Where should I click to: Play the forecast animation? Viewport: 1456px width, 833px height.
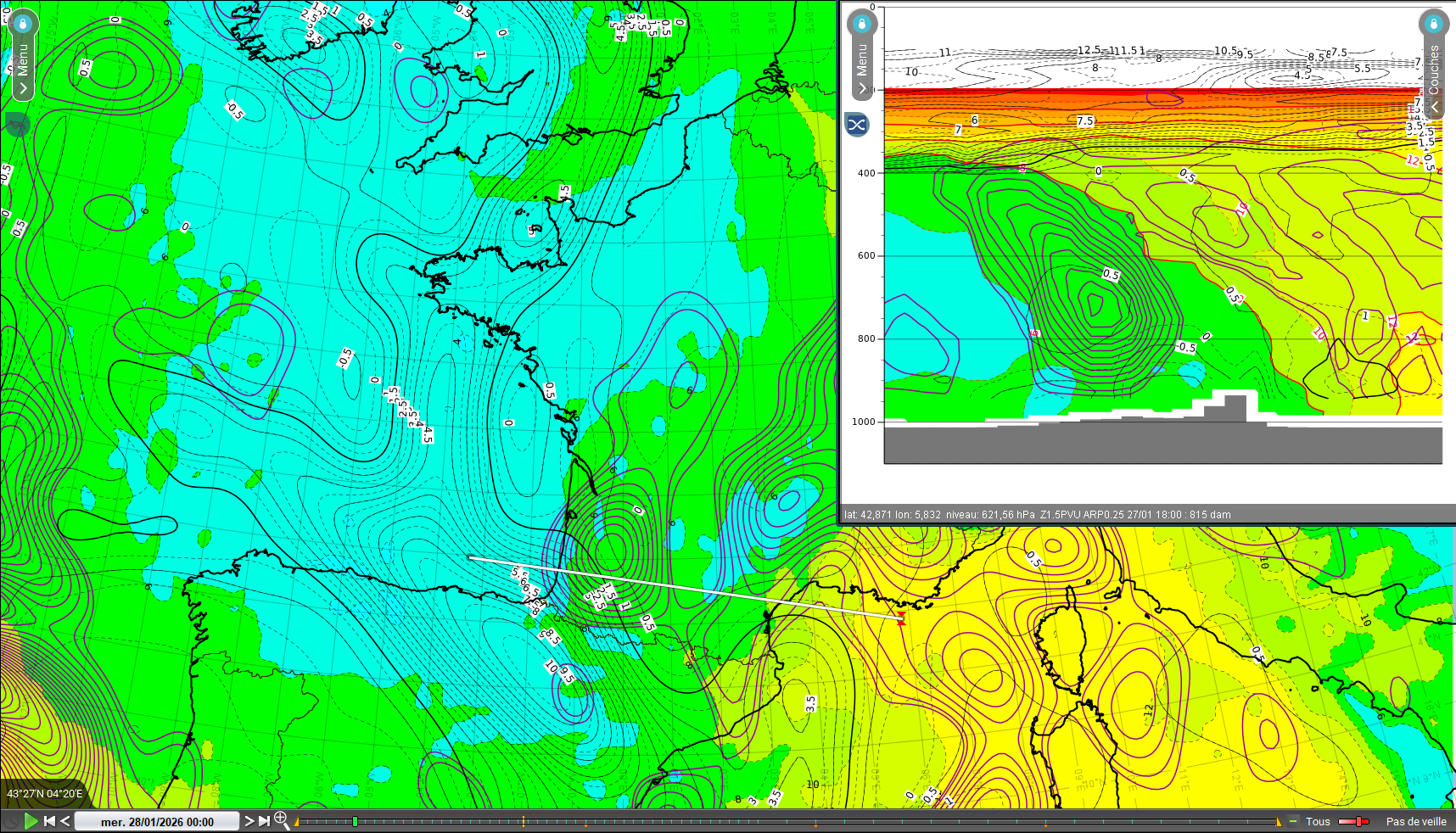(x=31, y=821)
